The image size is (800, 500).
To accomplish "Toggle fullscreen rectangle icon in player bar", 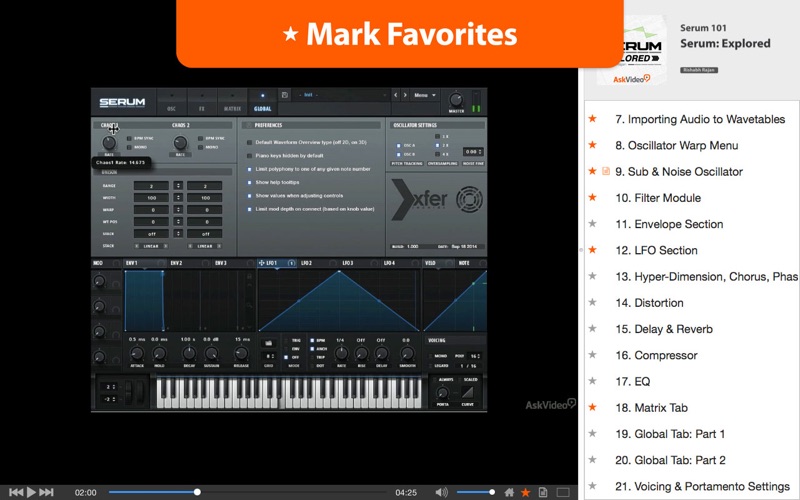I will (x=563, y=492).
